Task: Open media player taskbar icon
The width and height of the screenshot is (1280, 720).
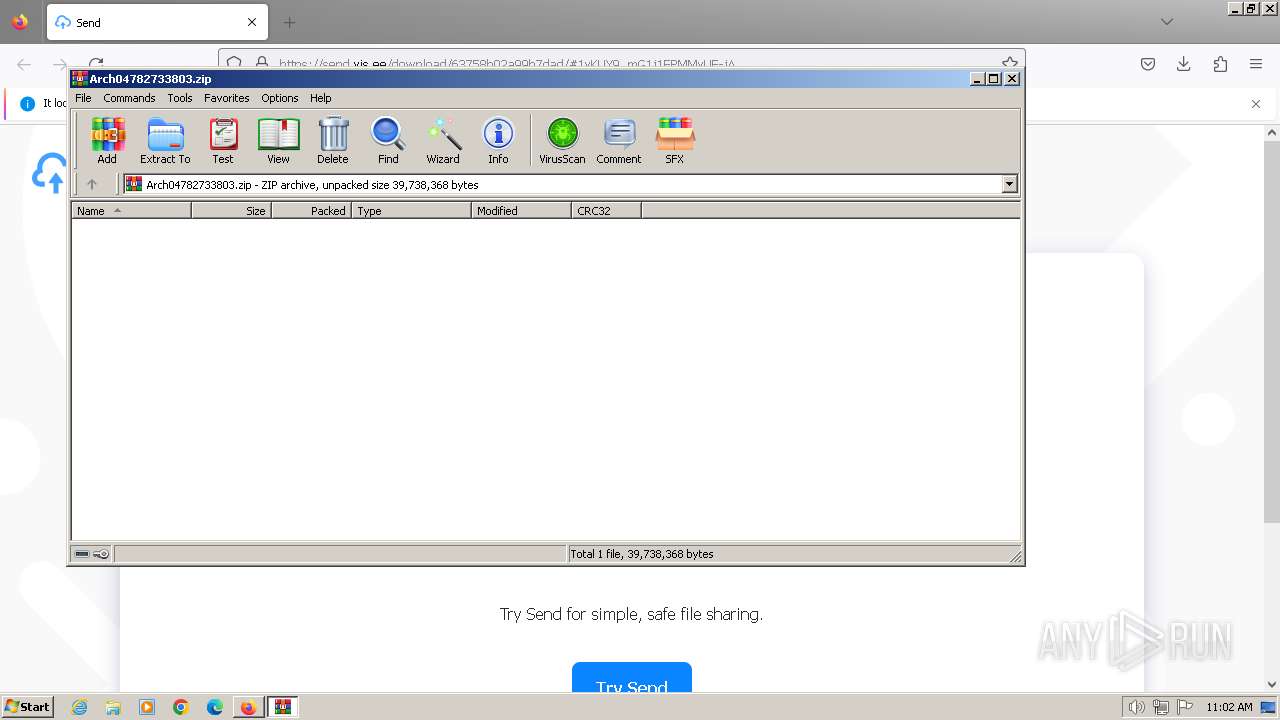Action: click(x=147, y=707)
